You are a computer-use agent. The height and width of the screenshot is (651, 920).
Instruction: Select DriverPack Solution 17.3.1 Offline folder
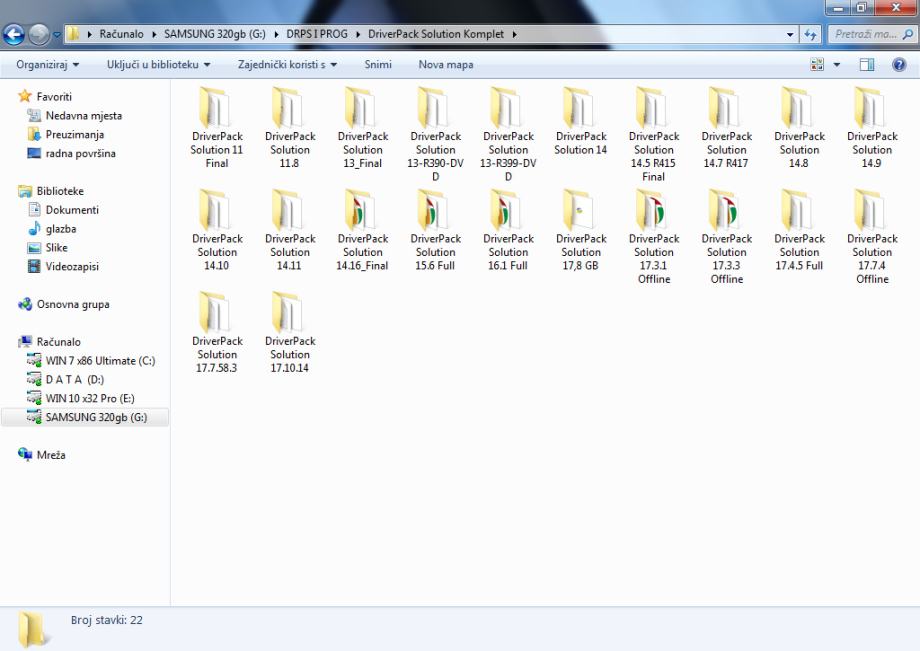[x=653, y=236]
